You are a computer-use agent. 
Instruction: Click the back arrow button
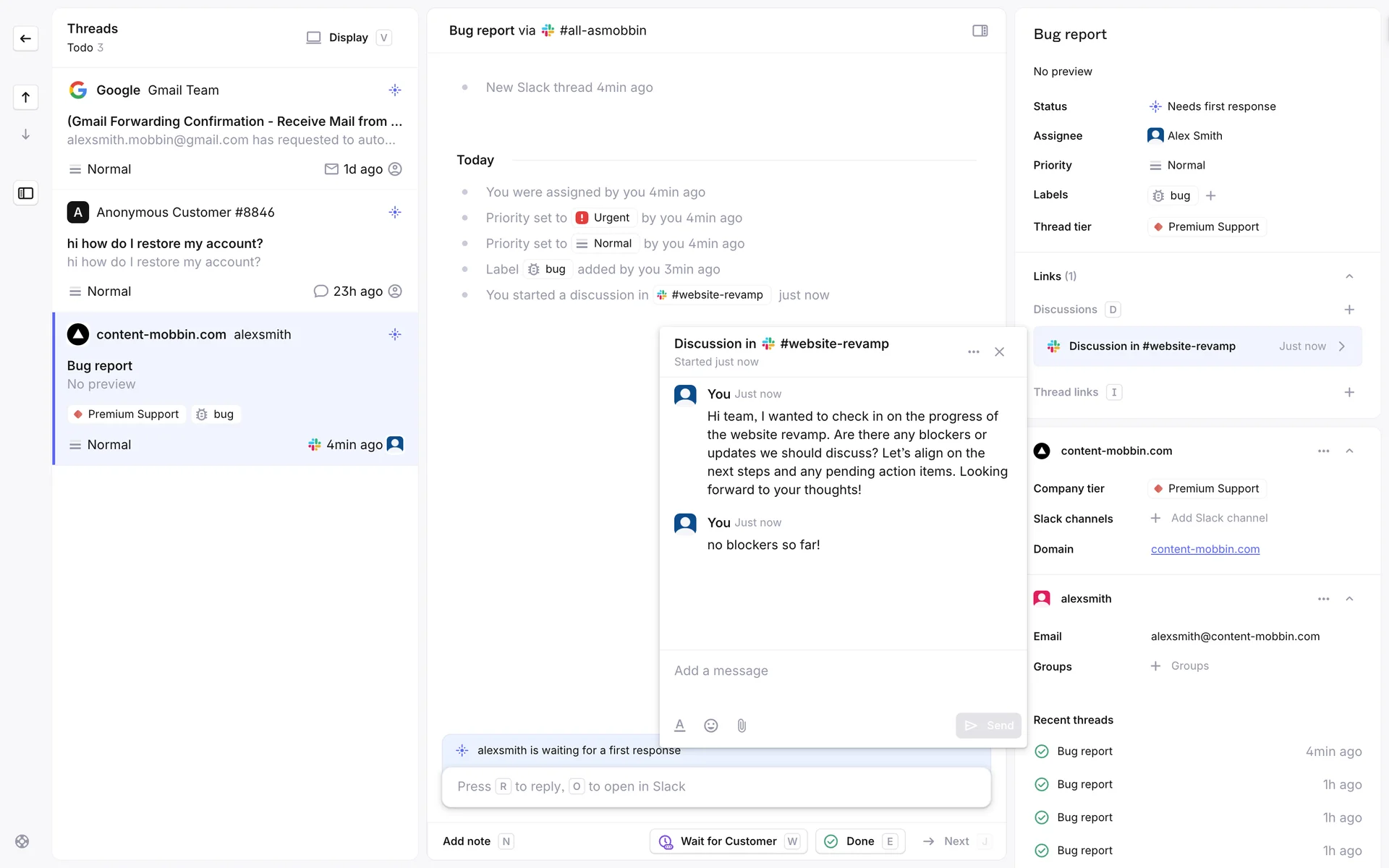tap(25, 38)
